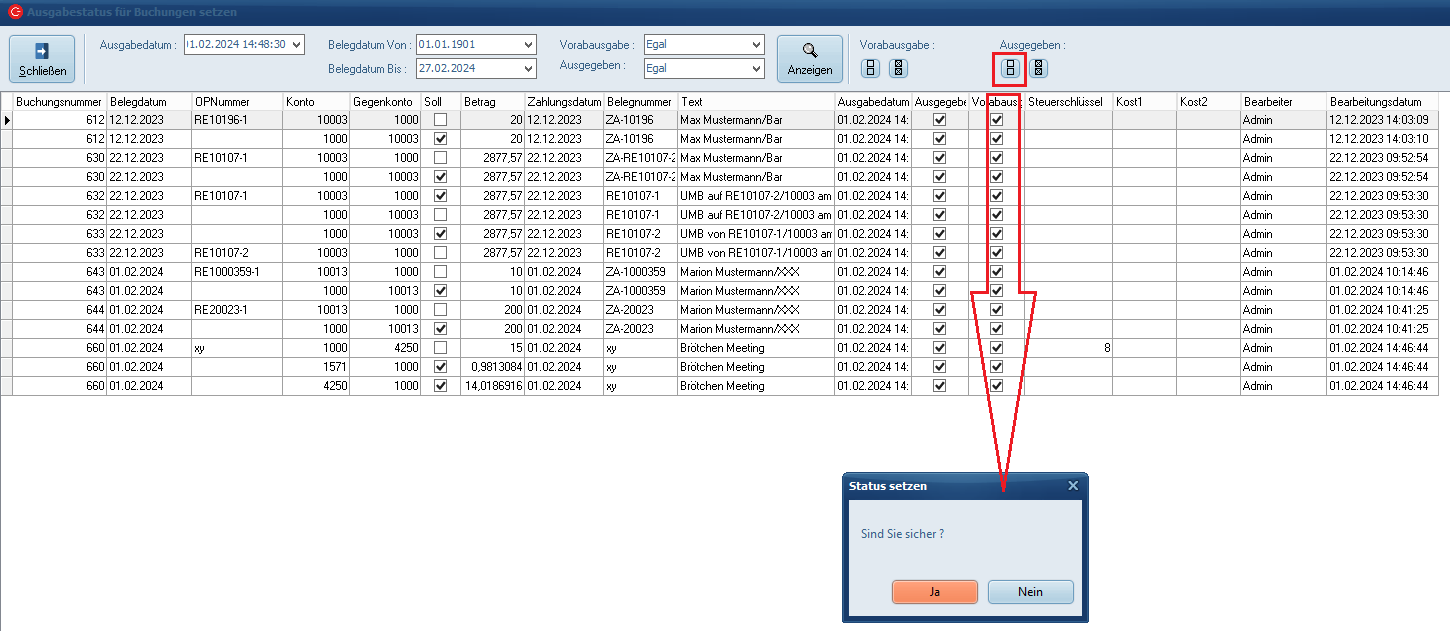Click the Schließen button in toolbar
1450x631 pixels.
point(43,59)
